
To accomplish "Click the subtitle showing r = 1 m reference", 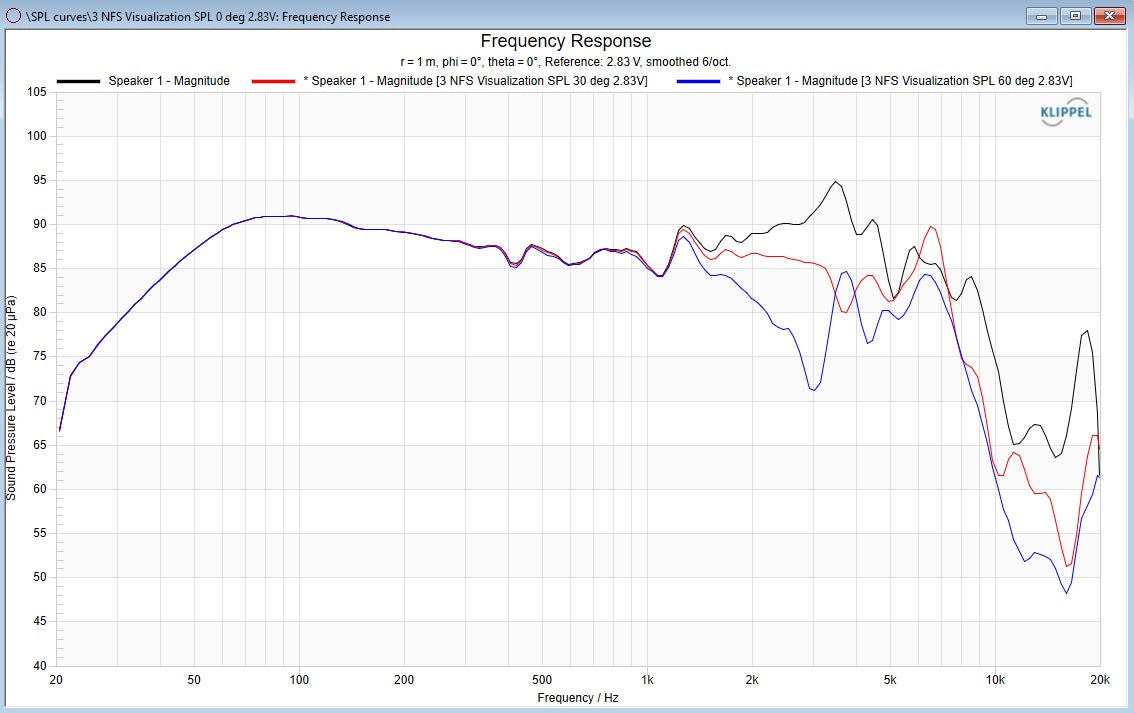I will point(565,62).
